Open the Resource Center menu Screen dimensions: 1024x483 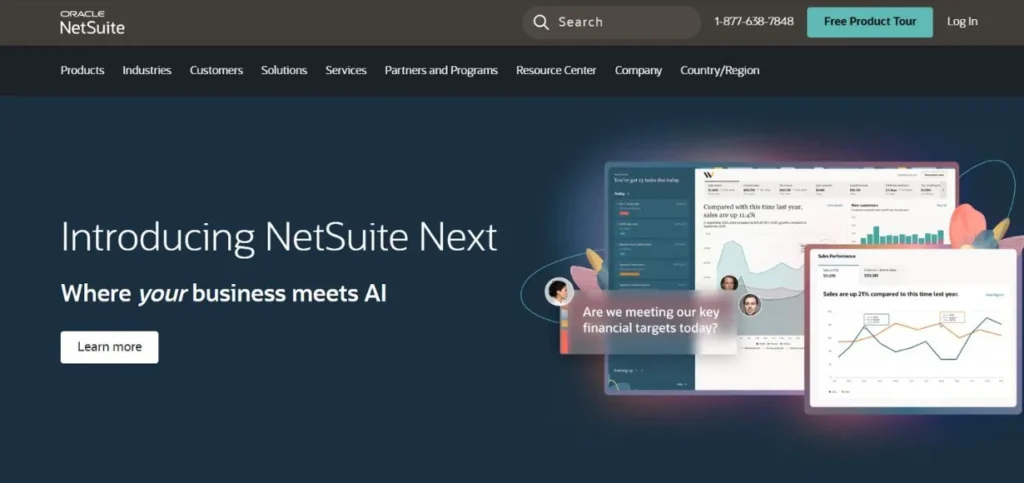[556, 70]
